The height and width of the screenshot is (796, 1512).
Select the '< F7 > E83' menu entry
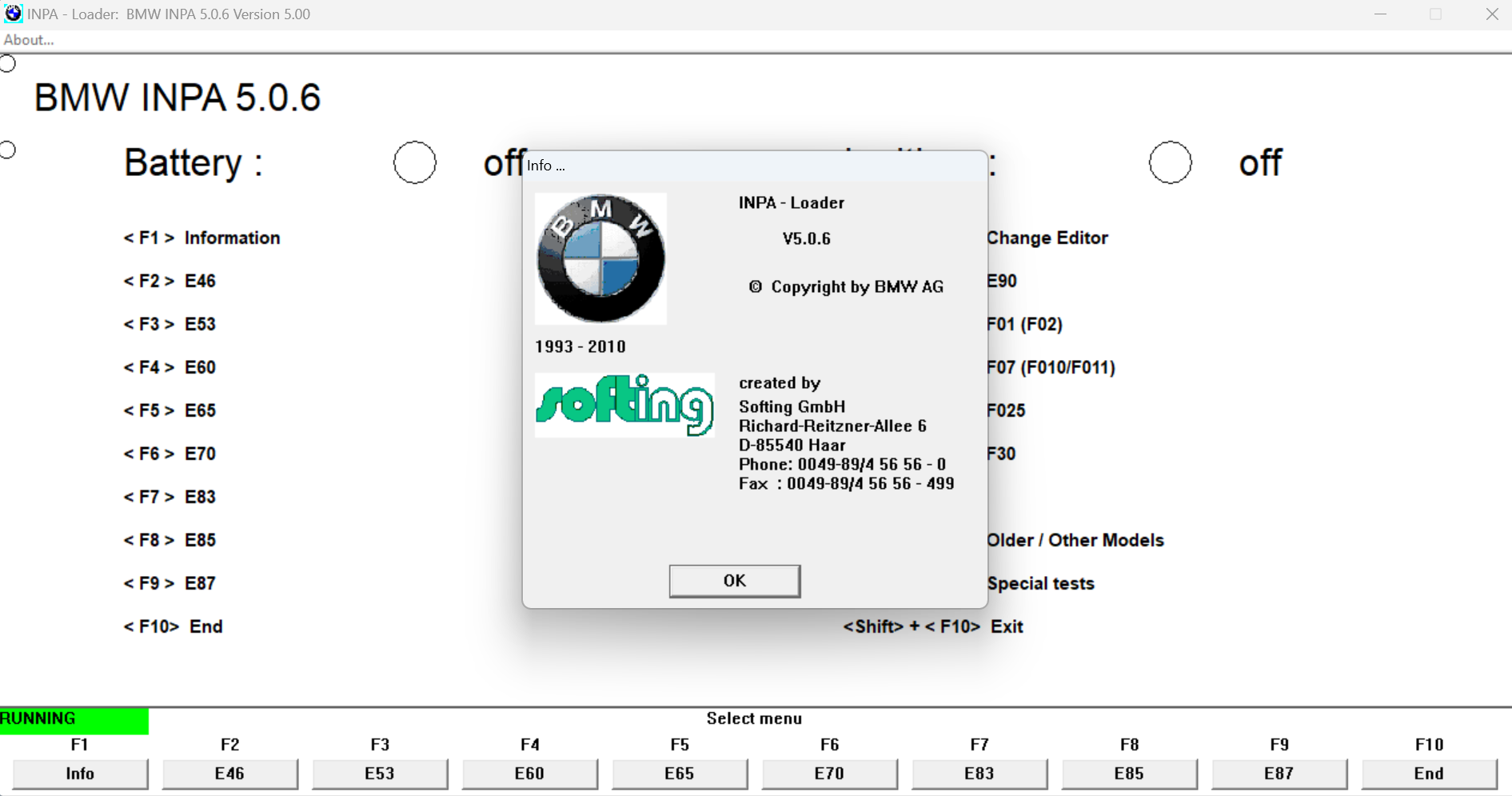pos(170,497)
